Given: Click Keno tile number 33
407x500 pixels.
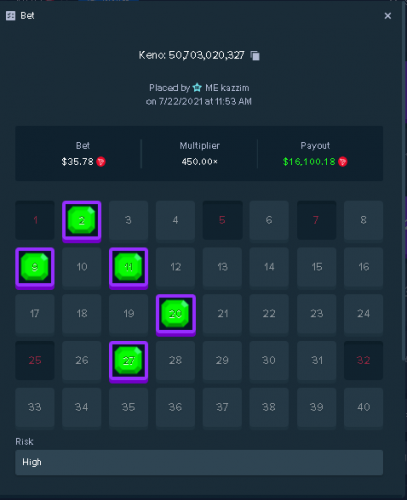Looking at the screenshot, I should (x=35, y=407).
